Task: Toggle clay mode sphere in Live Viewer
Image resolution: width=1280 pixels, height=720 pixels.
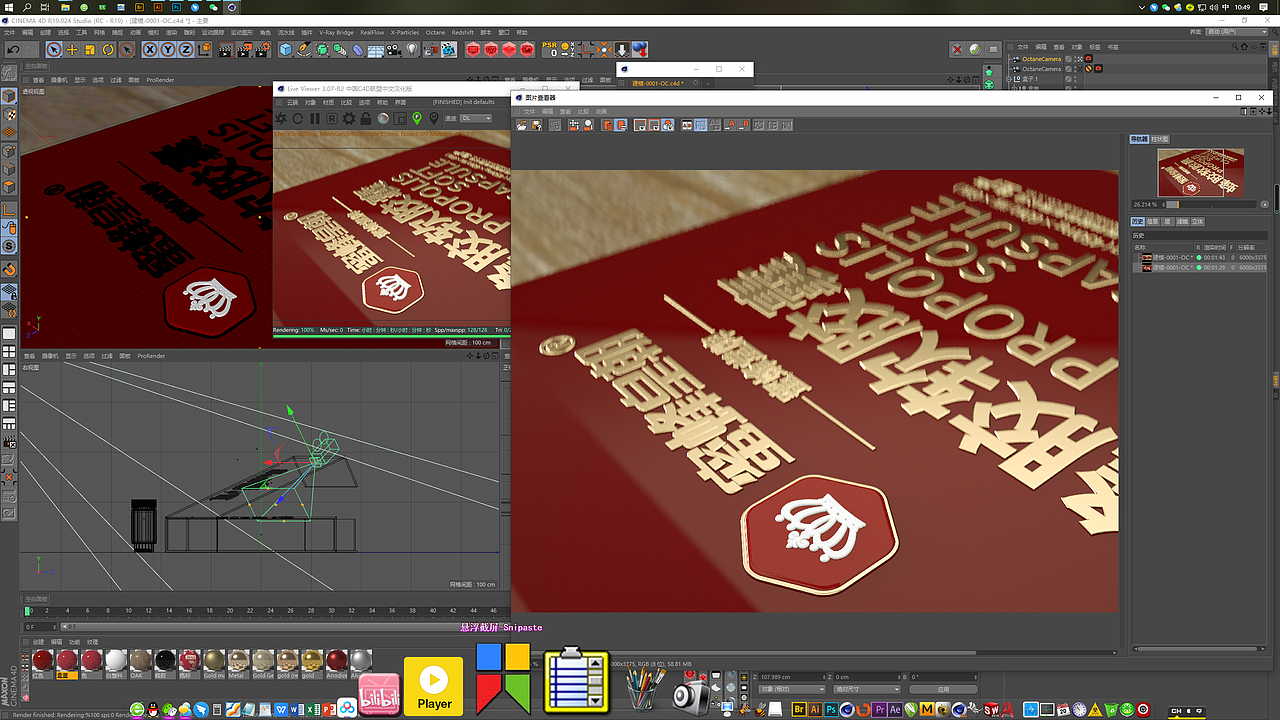Action: click(383, 118)
